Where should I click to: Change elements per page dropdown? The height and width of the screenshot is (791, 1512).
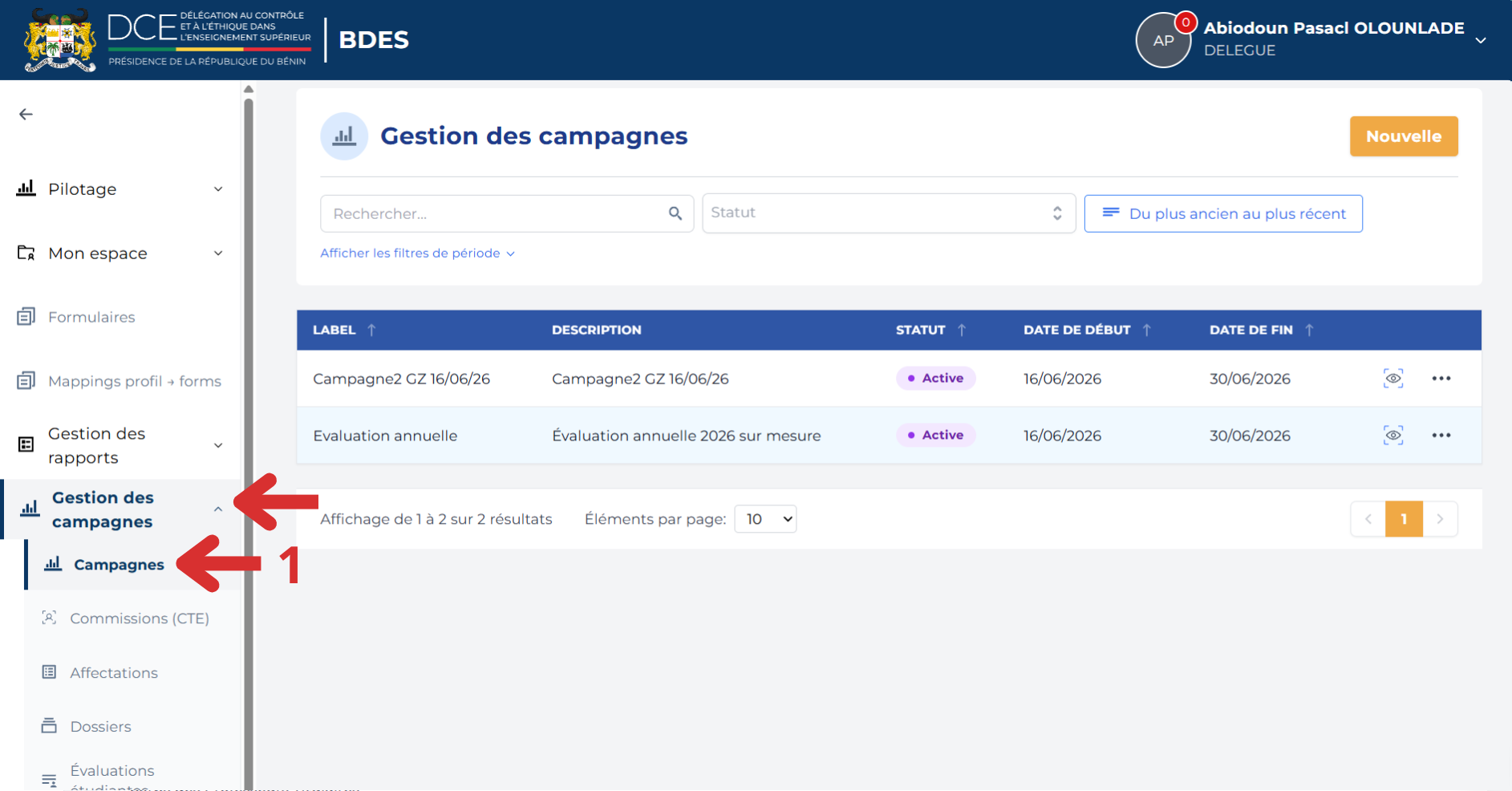coord(765,519)
